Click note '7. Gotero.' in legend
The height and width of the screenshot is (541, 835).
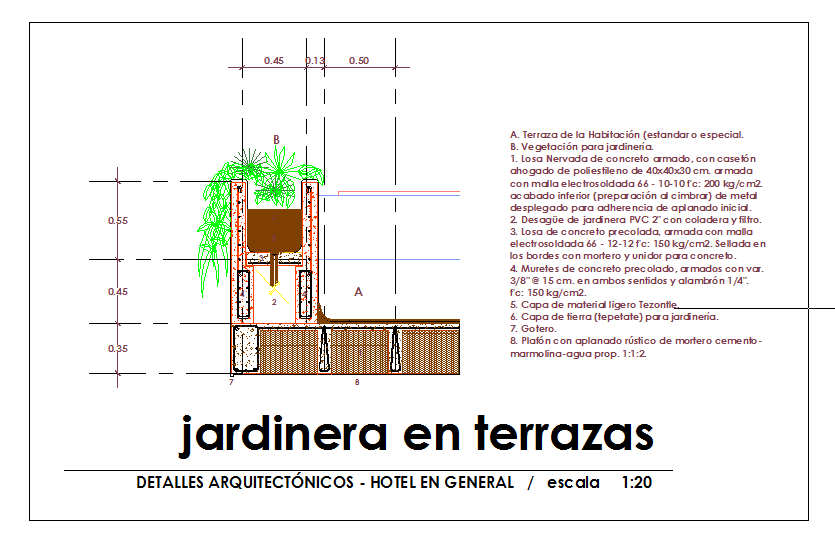tap(533, 328)
